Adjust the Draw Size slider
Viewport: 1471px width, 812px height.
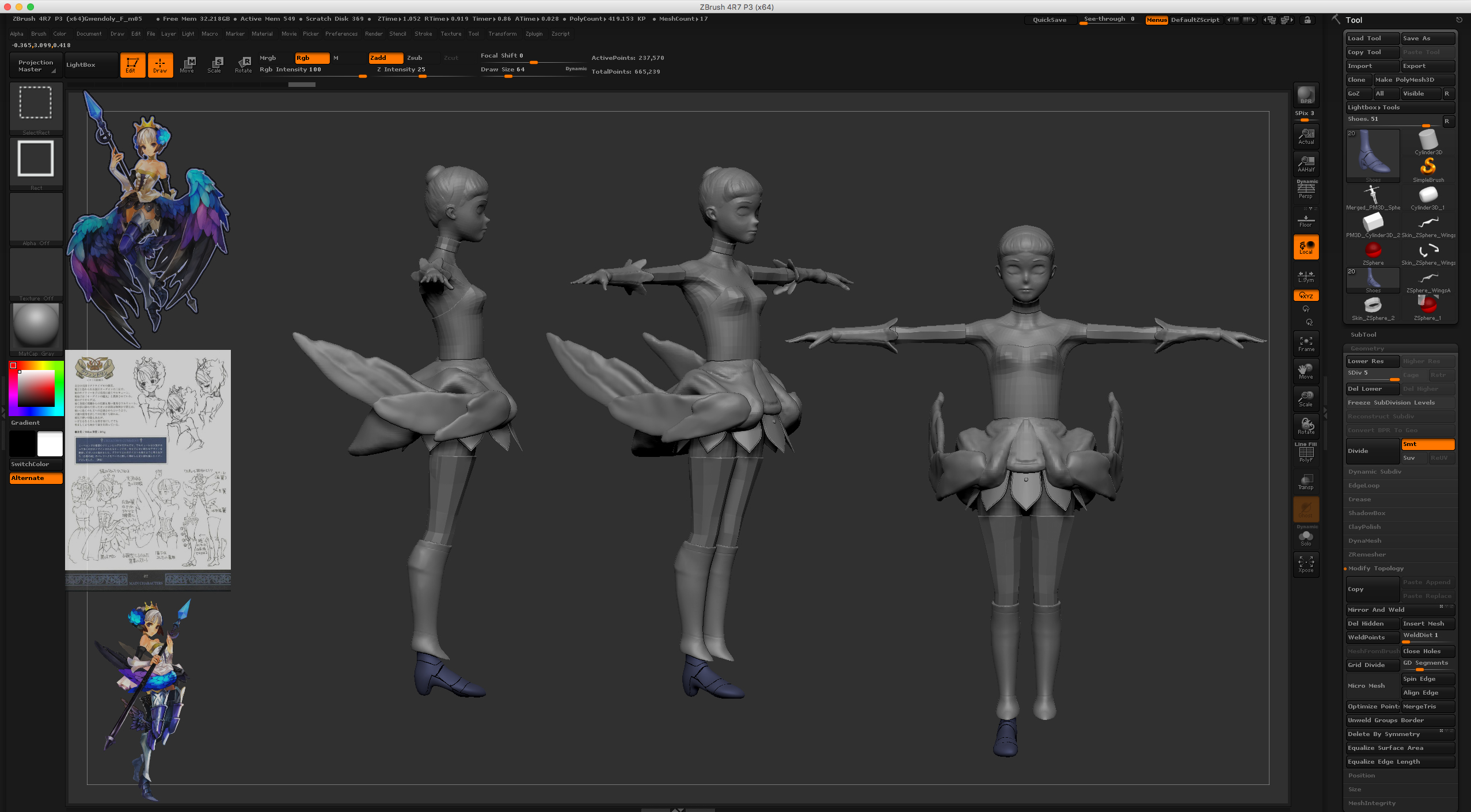click(533, 70)
